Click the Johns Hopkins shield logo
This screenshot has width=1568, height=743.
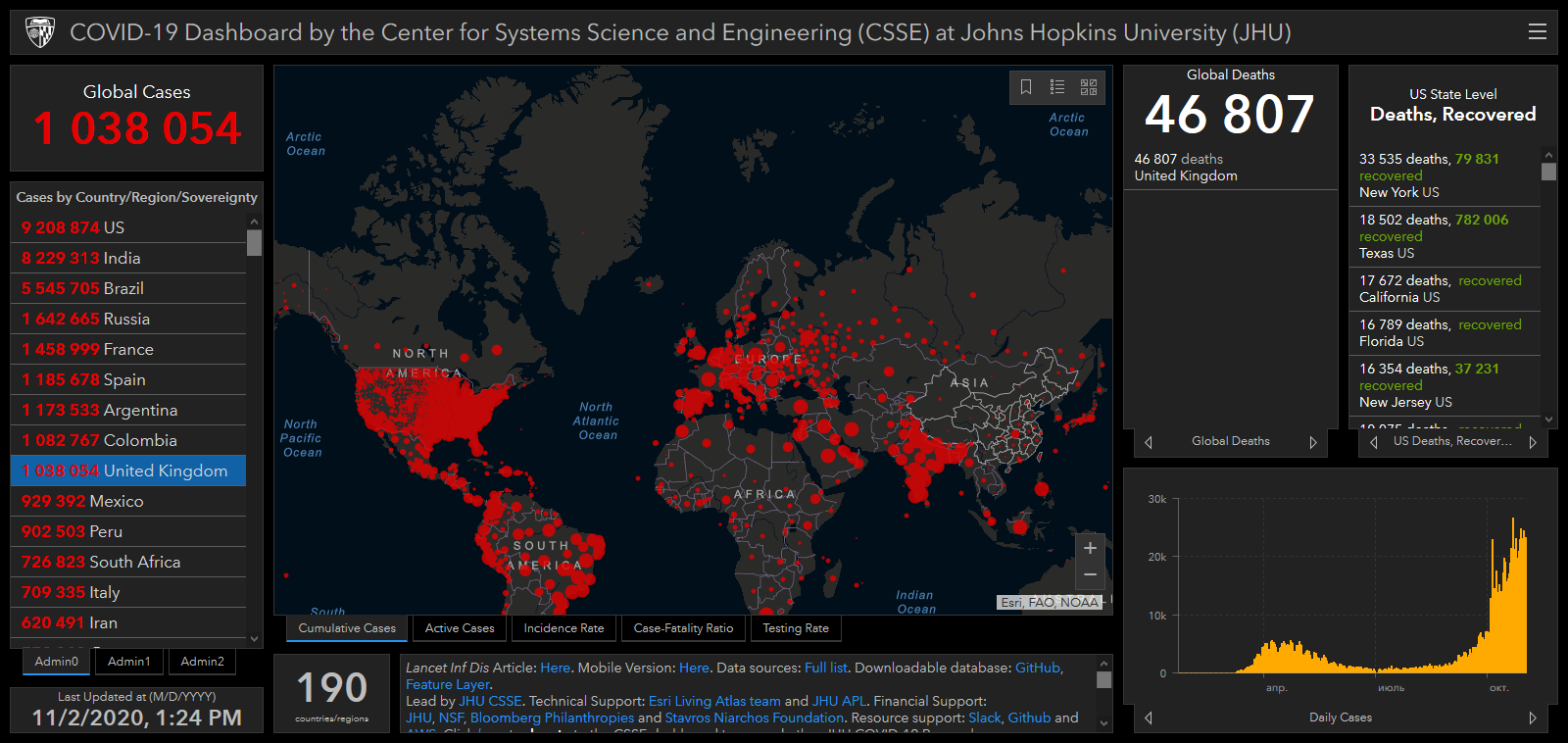click(x=40, y=32)
